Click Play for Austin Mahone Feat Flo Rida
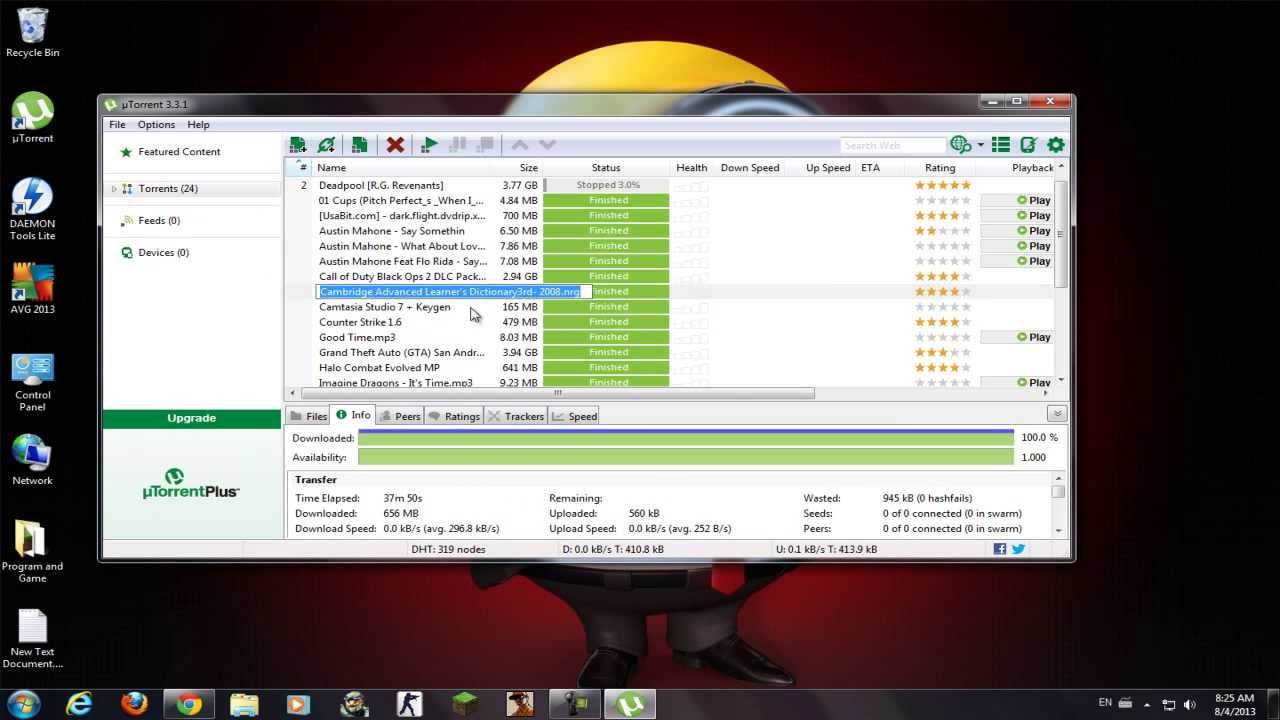Viewport: 1280px width, 720px height. [x=1033, y=261]
